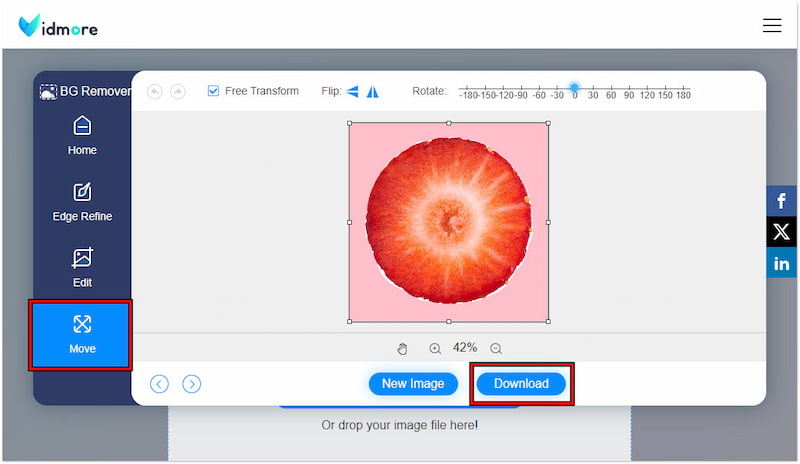800x464 pixels.
Task: Open the Home tab in sidebar
Action: coord(82,136)
